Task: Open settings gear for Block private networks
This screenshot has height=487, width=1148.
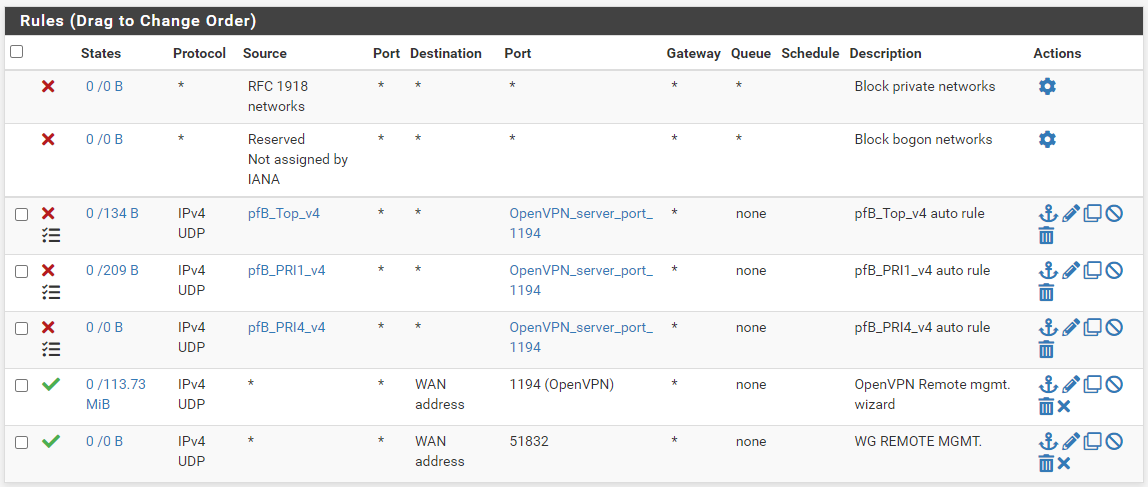Action: pyautogui.click(x=1047, y=86)
